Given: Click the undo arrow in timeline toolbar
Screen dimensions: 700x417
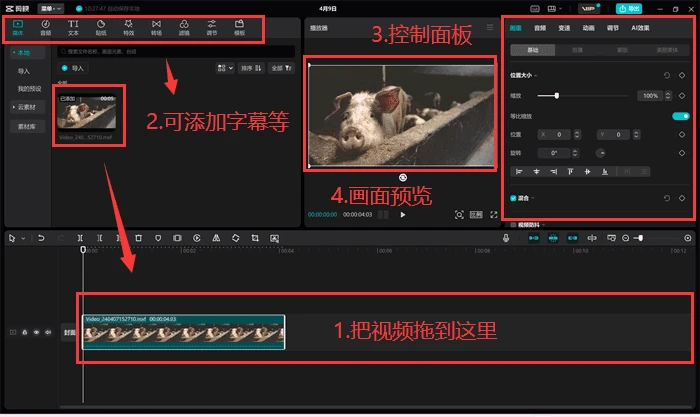Looking at the screenshot, I should (41, 238).
